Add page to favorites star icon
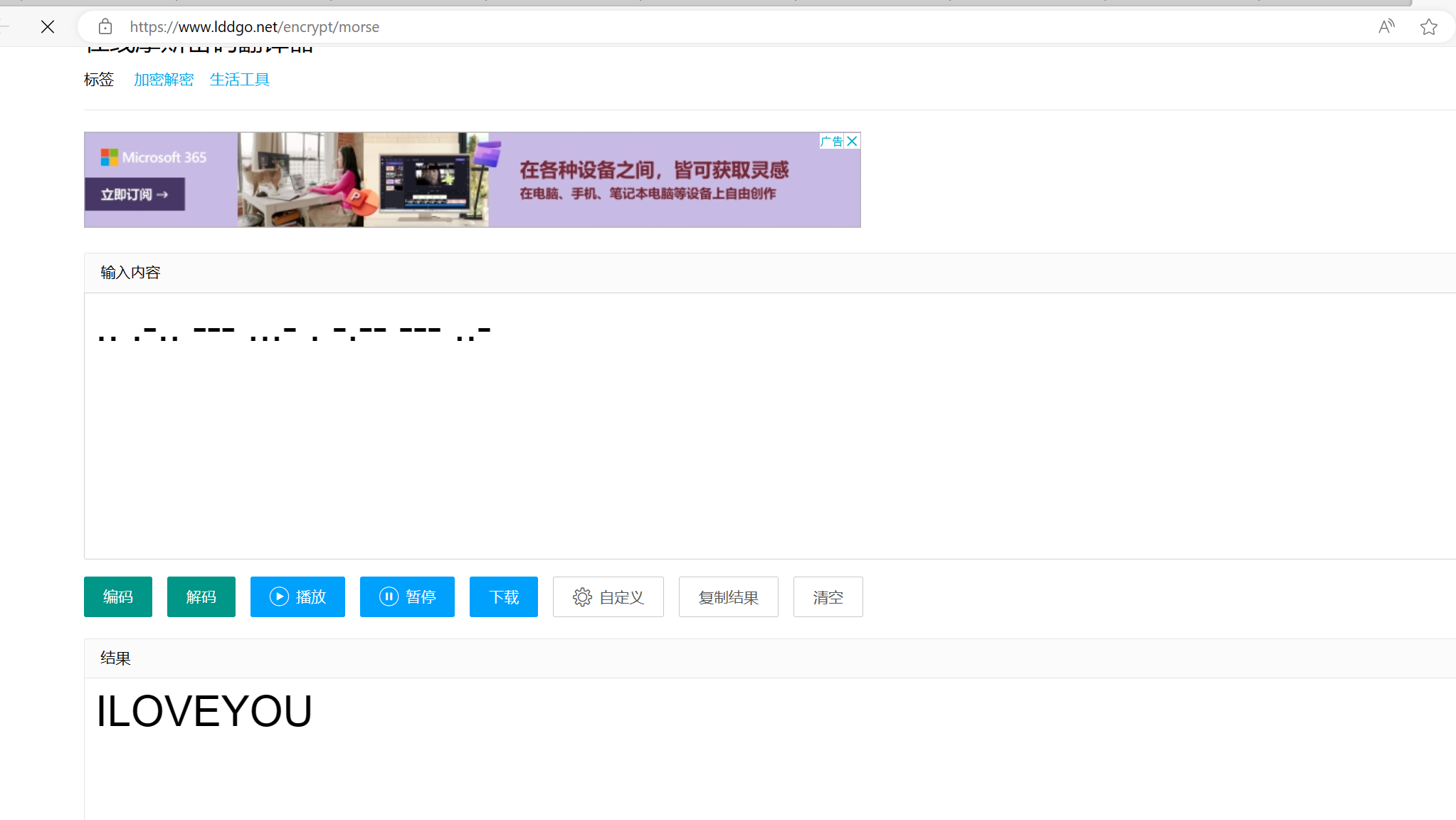The width and height of the screenshot is (1456, 820). point(1428,27)
